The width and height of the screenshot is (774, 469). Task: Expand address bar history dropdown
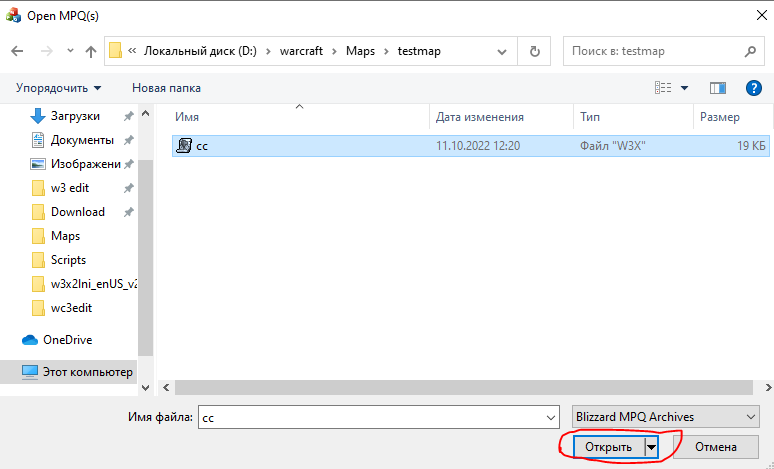click(502, 51)
